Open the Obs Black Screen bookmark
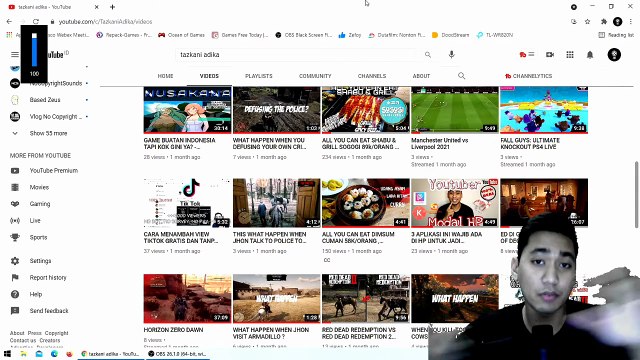The width and height of the screenshot is (640, 360). (304, 35)
